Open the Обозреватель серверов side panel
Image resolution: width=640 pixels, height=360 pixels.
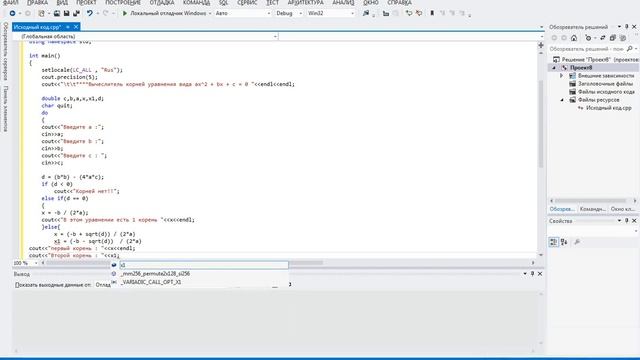(x=5, y=51)
